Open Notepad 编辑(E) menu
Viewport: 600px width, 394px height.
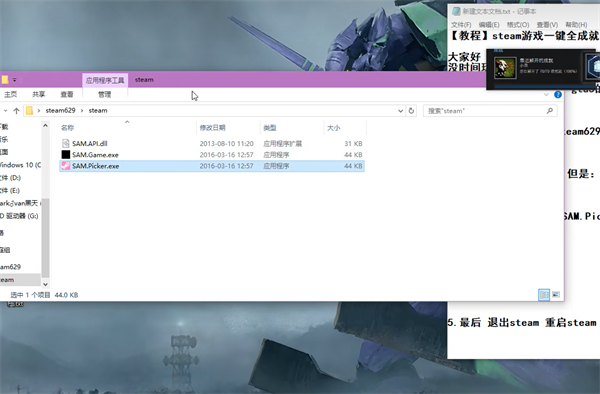coord(489,25)
